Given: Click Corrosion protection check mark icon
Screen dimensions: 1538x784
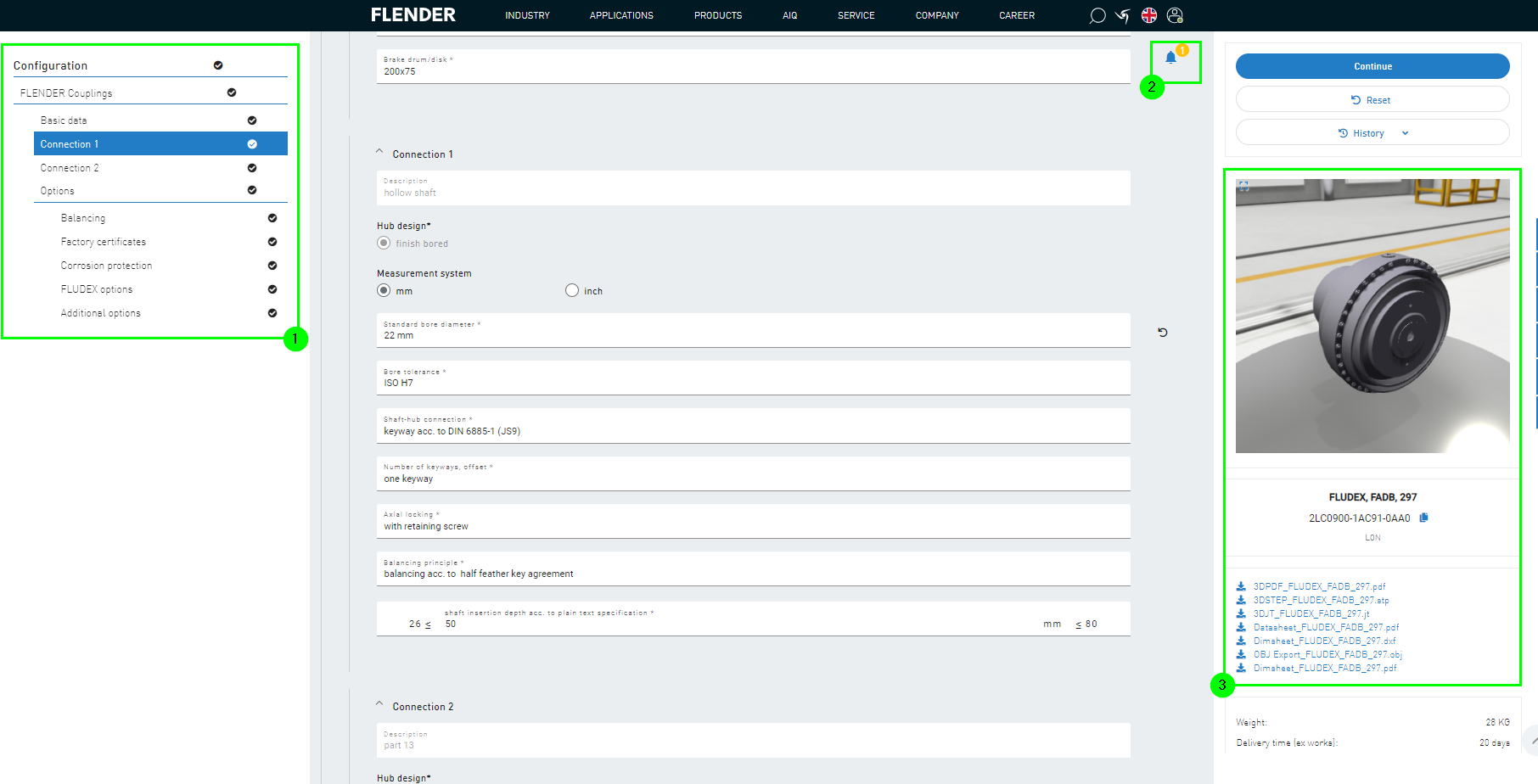Looking at the screenshot, I should tap(272, 266).
